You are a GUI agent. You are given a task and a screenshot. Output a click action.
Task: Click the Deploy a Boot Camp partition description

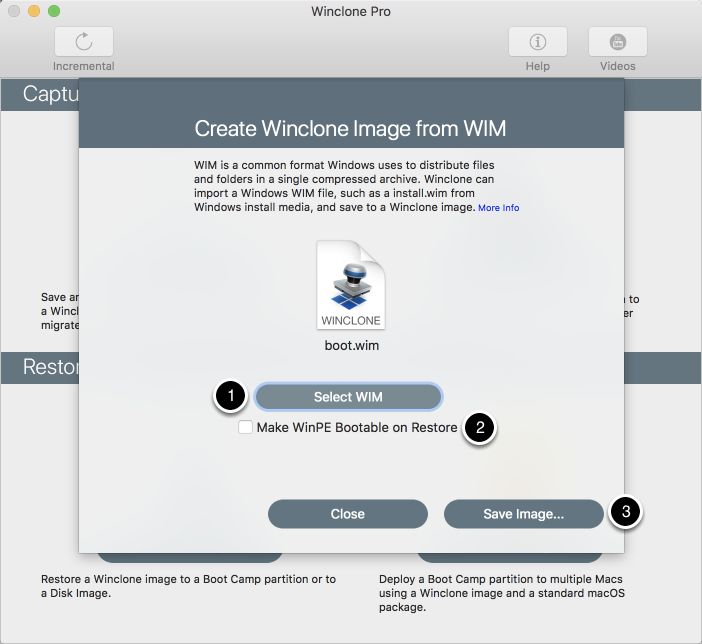(502, 593)
